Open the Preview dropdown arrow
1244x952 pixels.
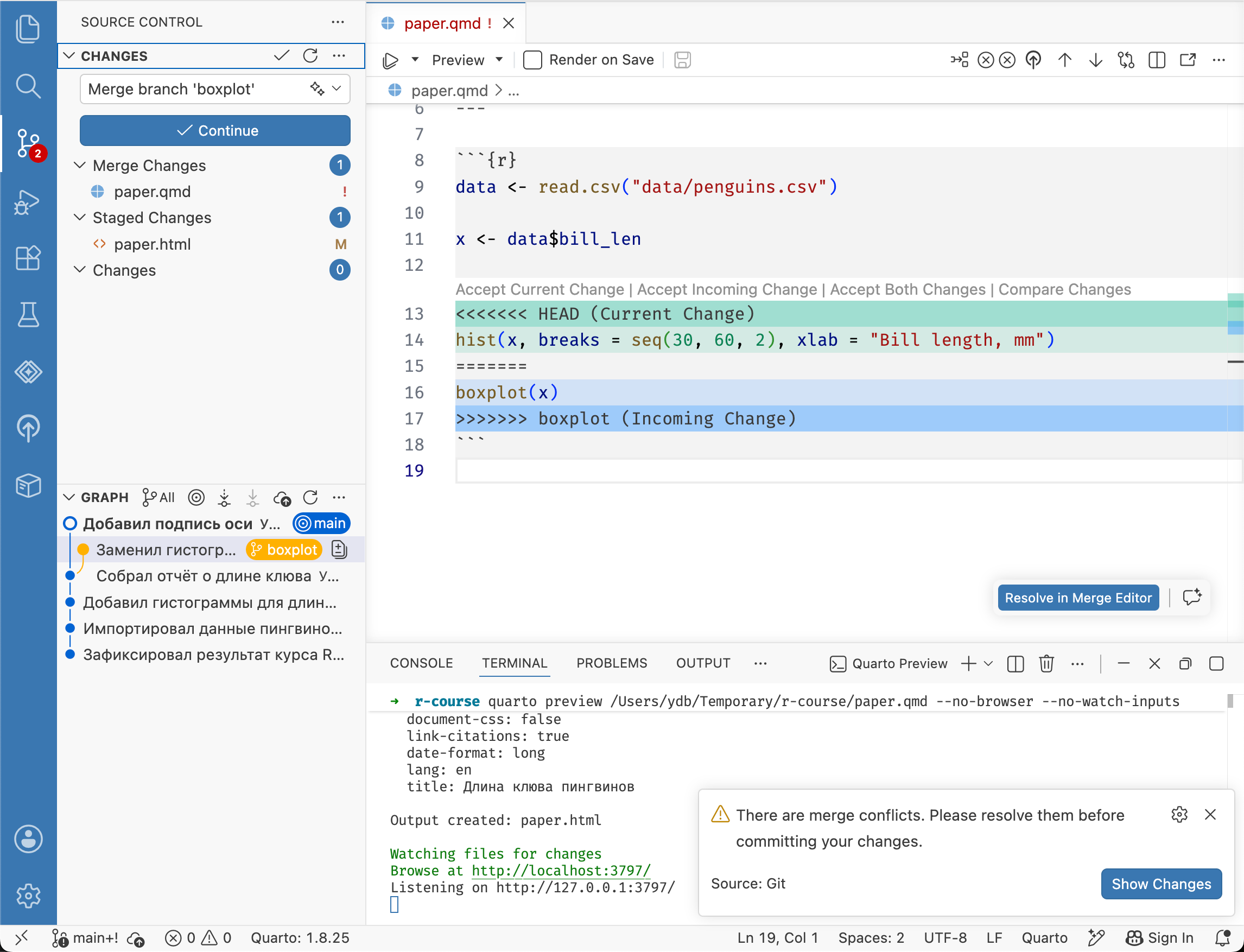pos(499,60)
